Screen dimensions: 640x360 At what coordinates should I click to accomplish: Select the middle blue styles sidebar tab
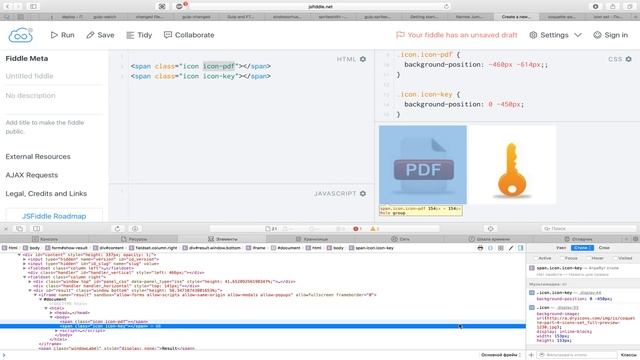point(582,248)
